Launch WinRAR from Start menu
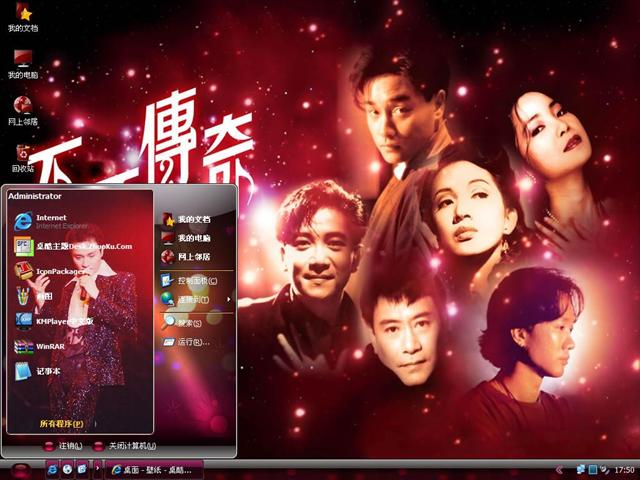The height and width of the screenshot is (480, 640). pos(40,346)
